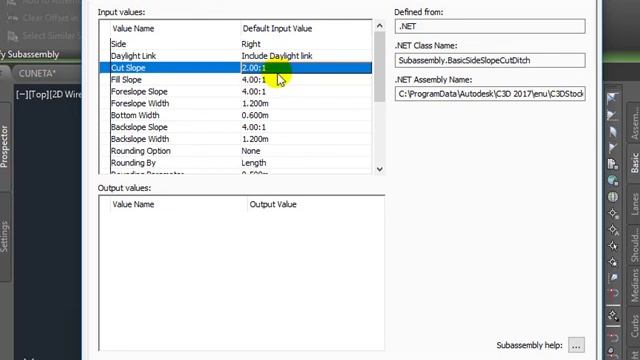The width and height of the screenshot is (640, 360).
Task: Click the output Value Name column header
Action: point(133,204)
